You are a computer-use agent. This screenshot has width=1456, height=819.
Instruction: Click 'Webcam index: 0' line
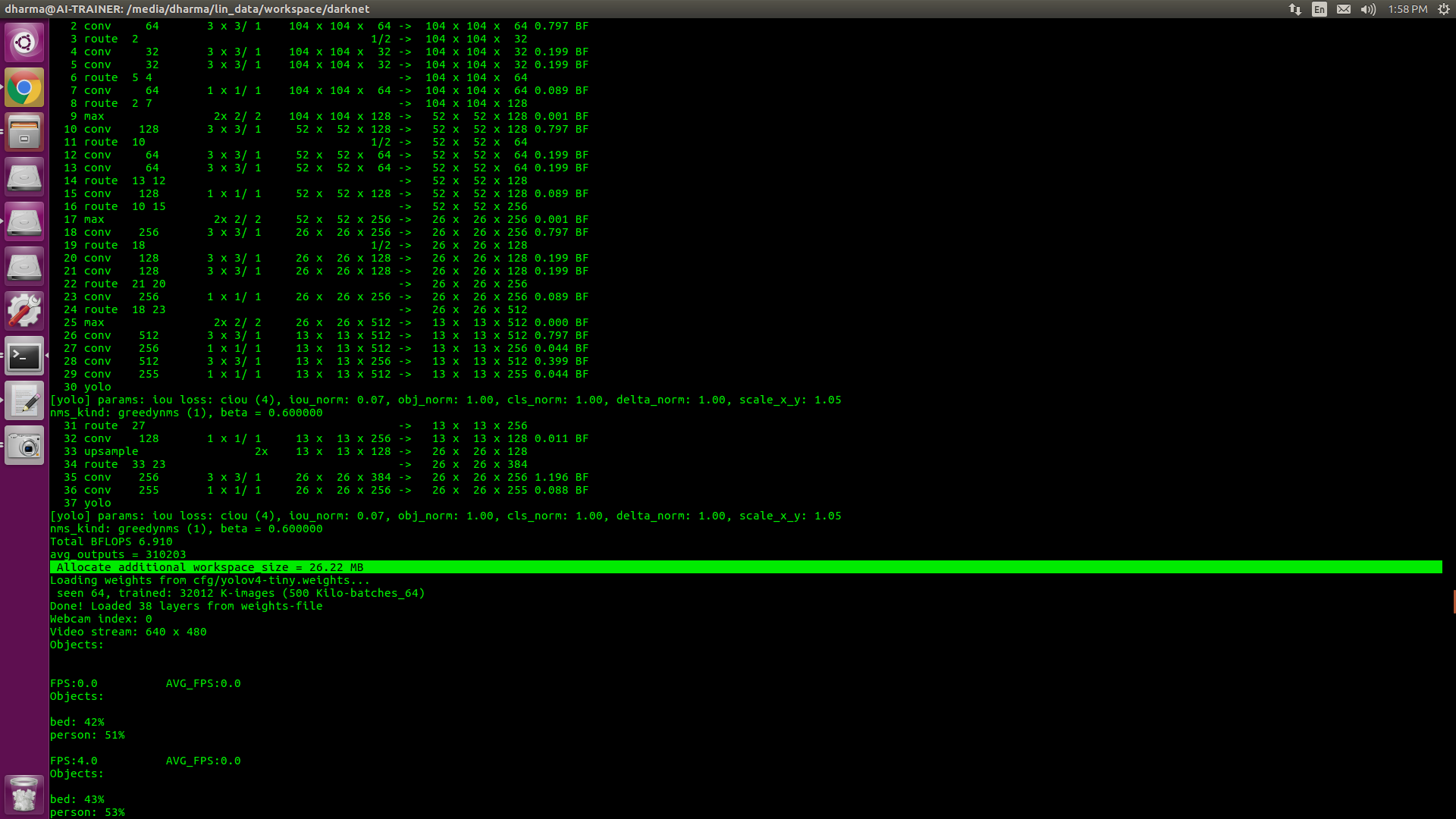[101, 619]
